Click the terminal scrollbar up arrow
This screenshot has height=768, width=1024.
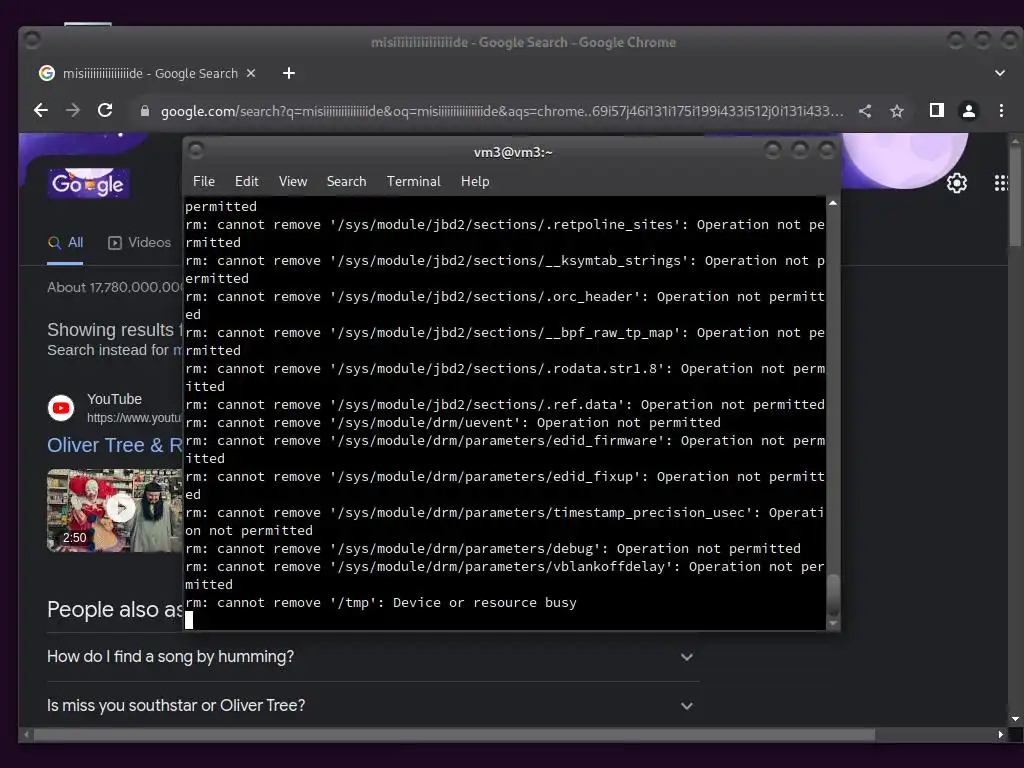(833, 204)
